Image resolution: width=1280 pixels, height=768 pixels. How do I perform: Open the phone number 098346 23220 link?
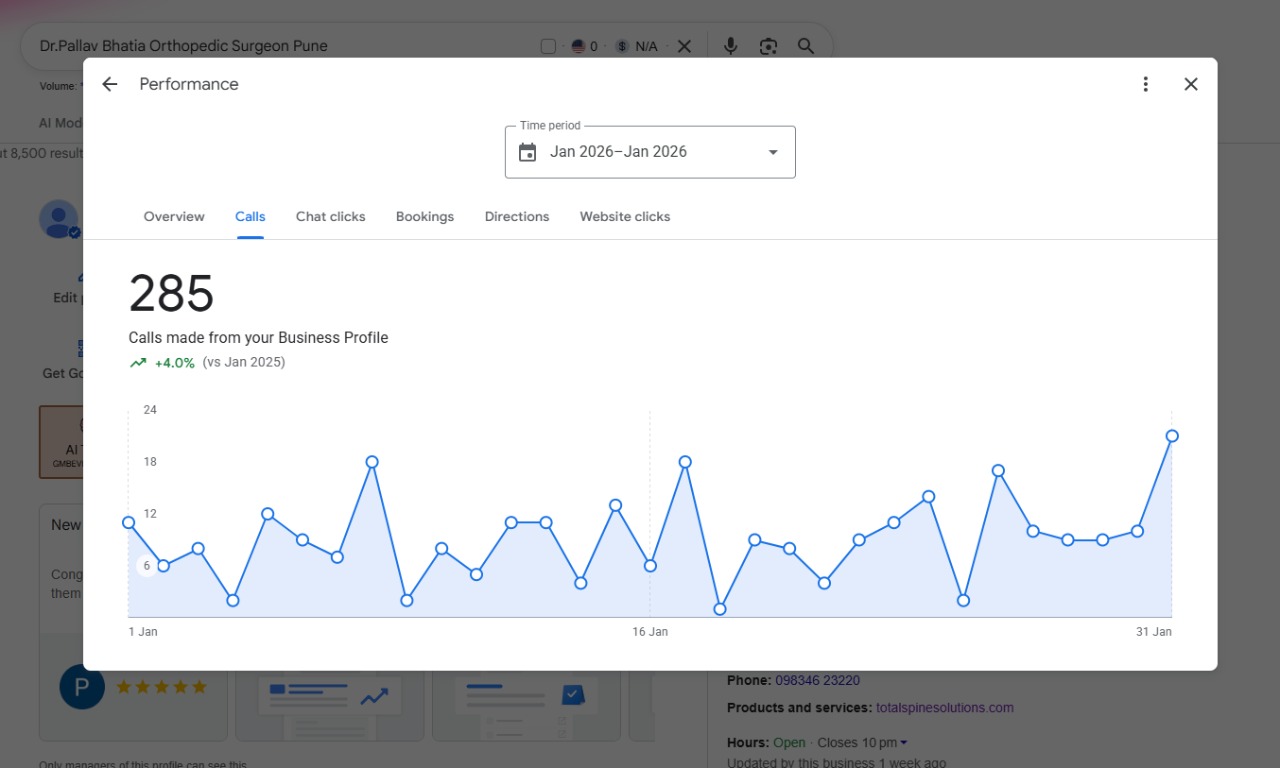tap(817, 680)
